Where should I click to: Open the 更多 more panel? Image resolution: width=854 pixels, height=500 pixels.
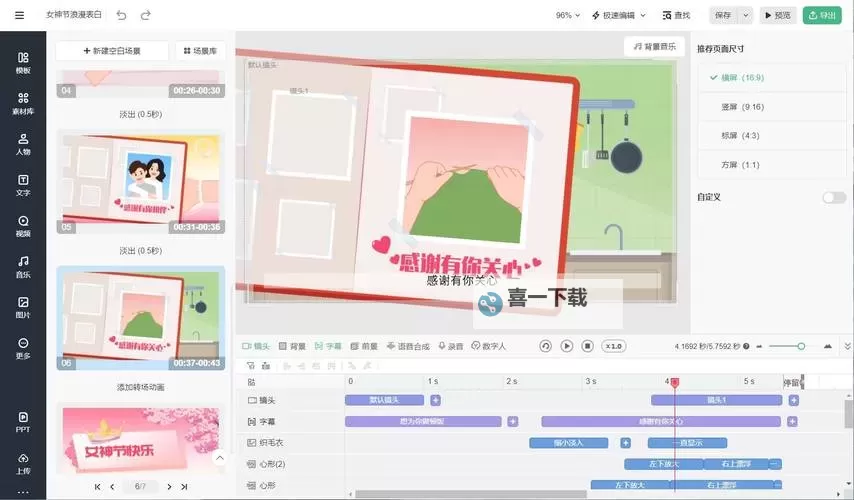(23, 349)
